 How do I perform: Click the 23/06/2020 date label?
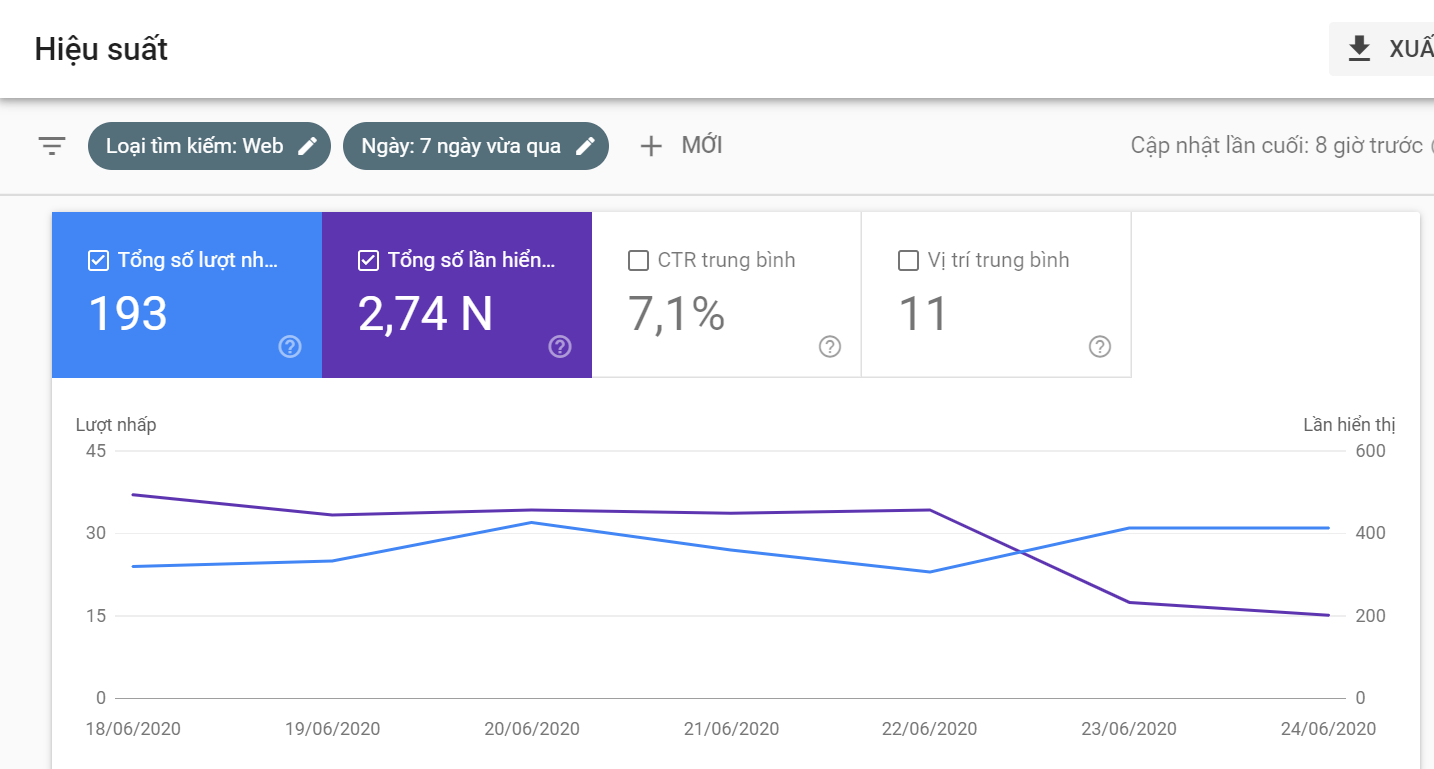tap(1129, 729)
